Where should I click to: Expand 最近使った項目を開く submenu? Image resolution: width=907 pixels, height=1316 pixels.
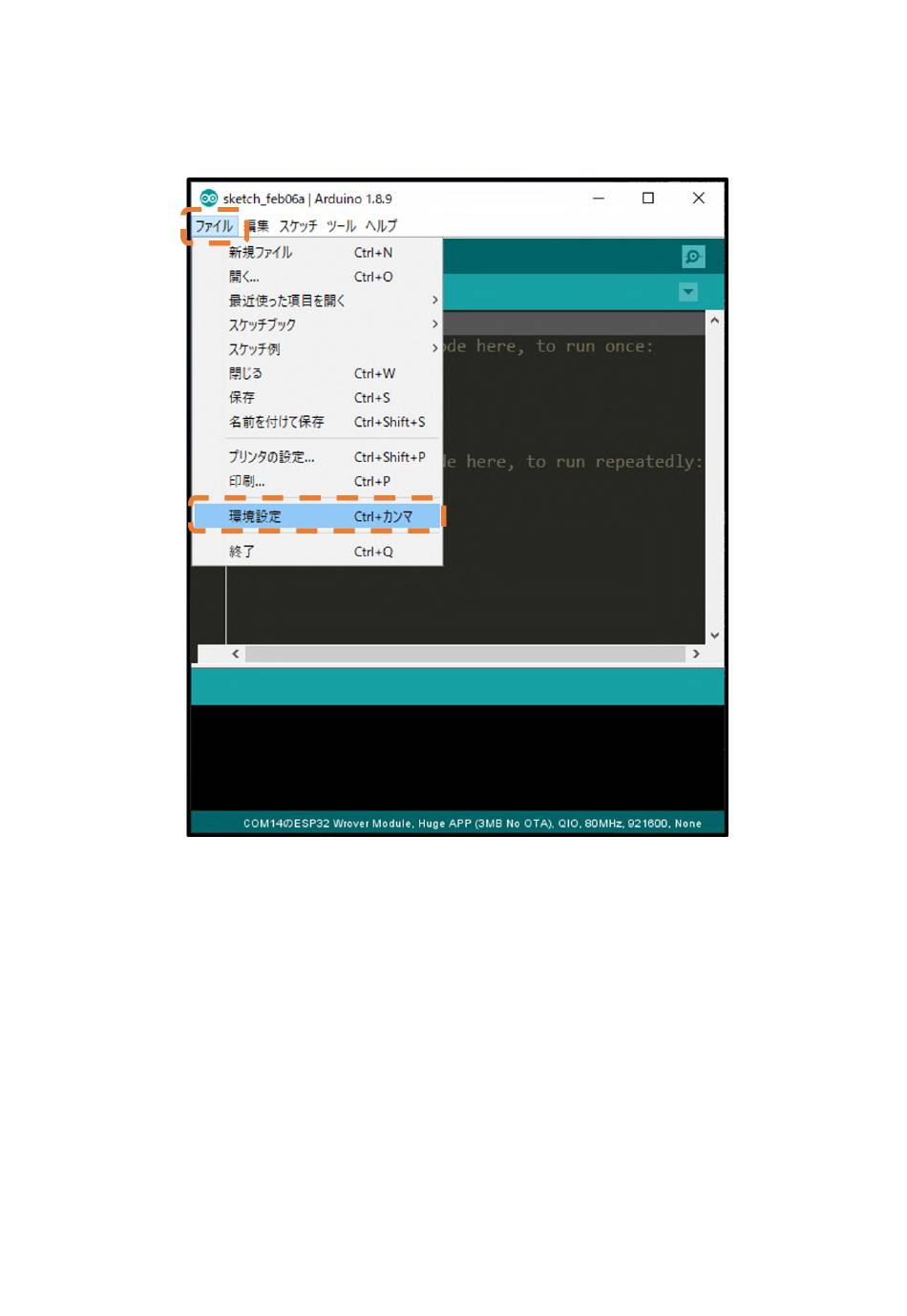click(317, 301)
